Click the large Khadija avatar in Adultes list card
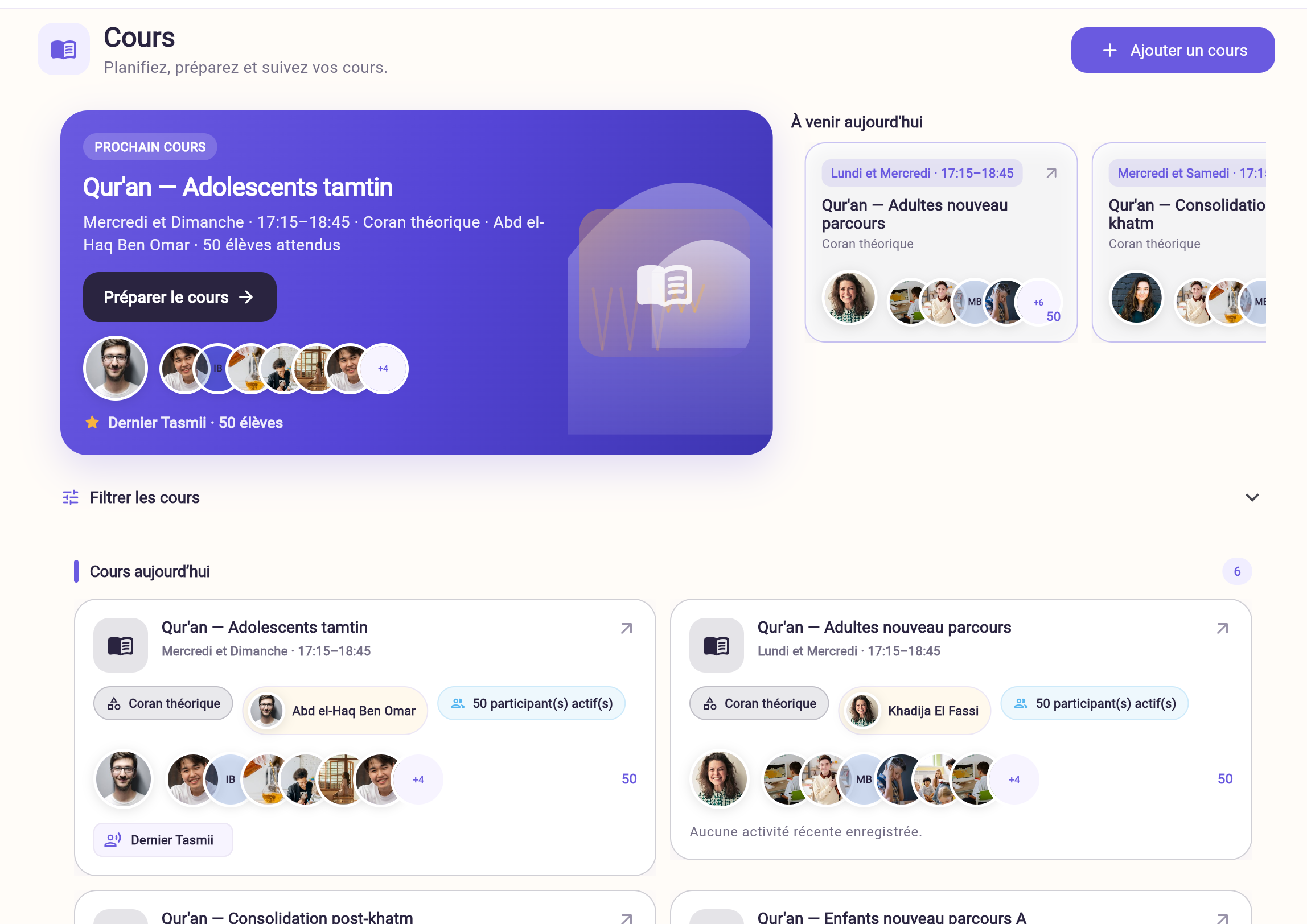Viewport: 1307px width, 924px height. click(719, 779)
